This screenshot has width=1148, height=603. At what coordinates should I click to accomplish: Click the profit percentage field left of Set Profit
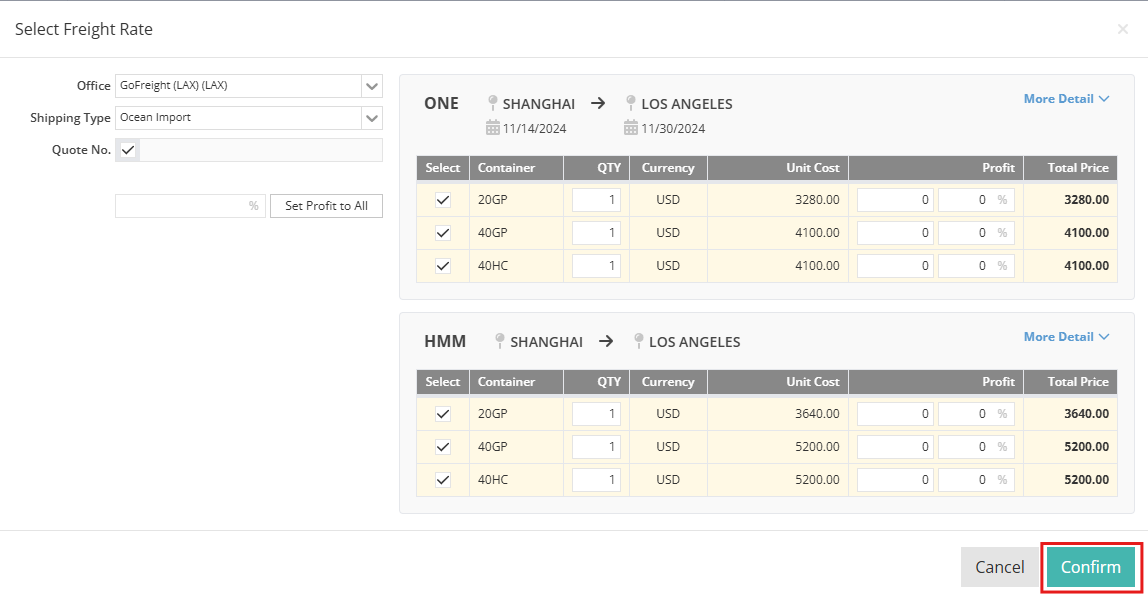(x=181, y=206)
